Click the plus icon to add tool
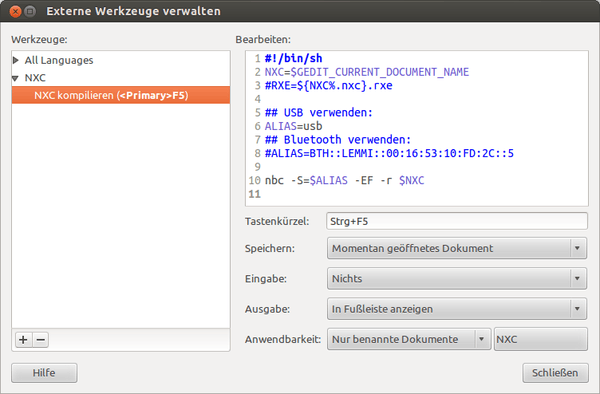Screen dimensions: 600x394 click(x=23, y=339)
